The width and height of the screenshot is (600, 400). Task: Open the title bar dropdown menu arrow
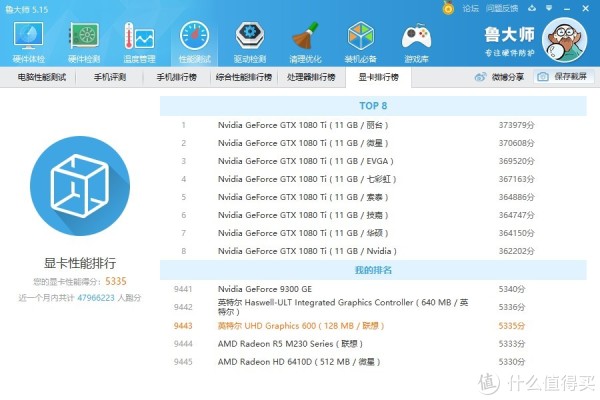coord(549,8)
